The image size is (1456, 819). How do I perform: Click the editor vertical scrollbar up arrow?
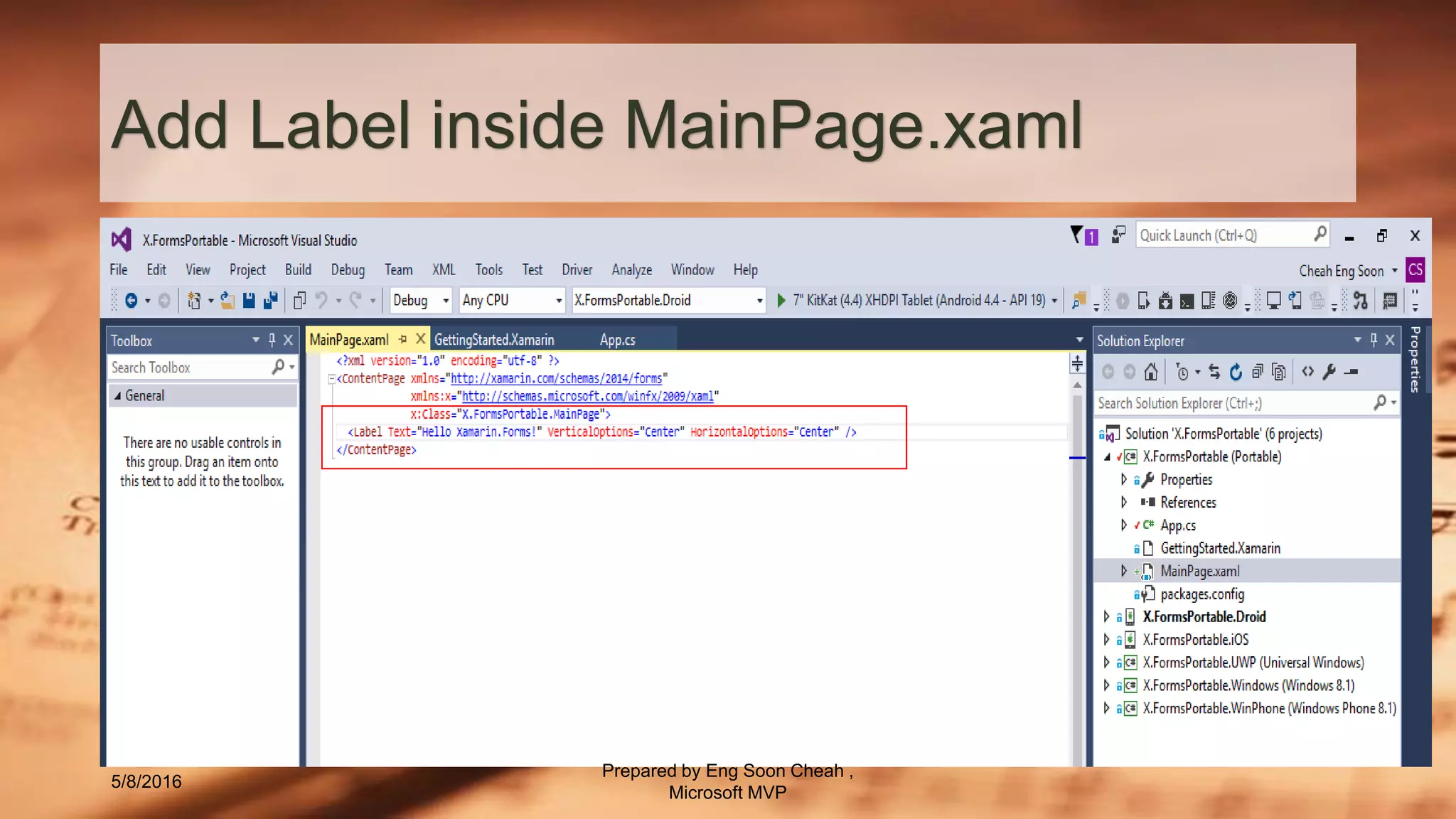1077,385
